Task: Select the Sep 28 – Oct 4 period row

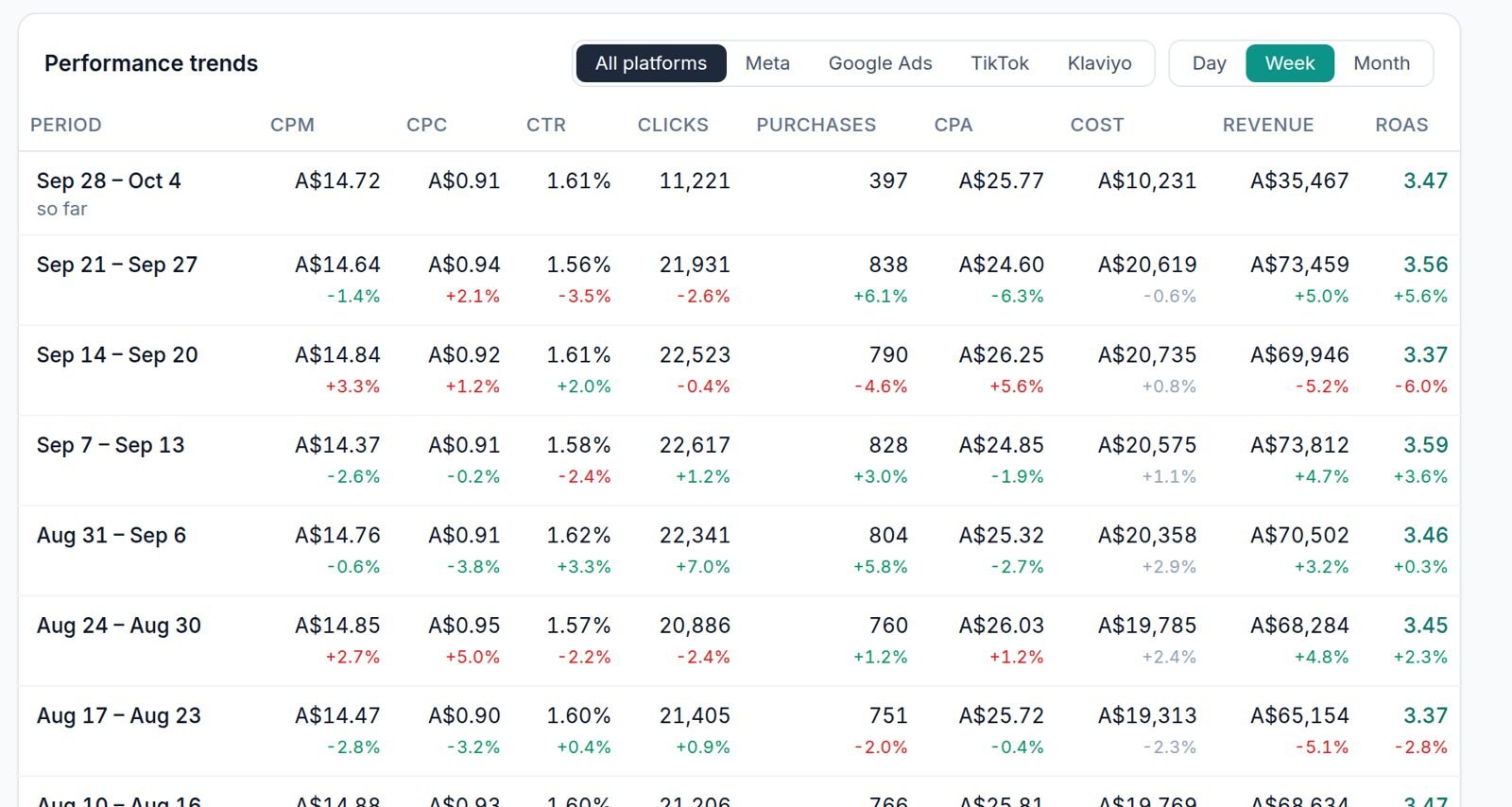Action: click(x=739, y=194)
